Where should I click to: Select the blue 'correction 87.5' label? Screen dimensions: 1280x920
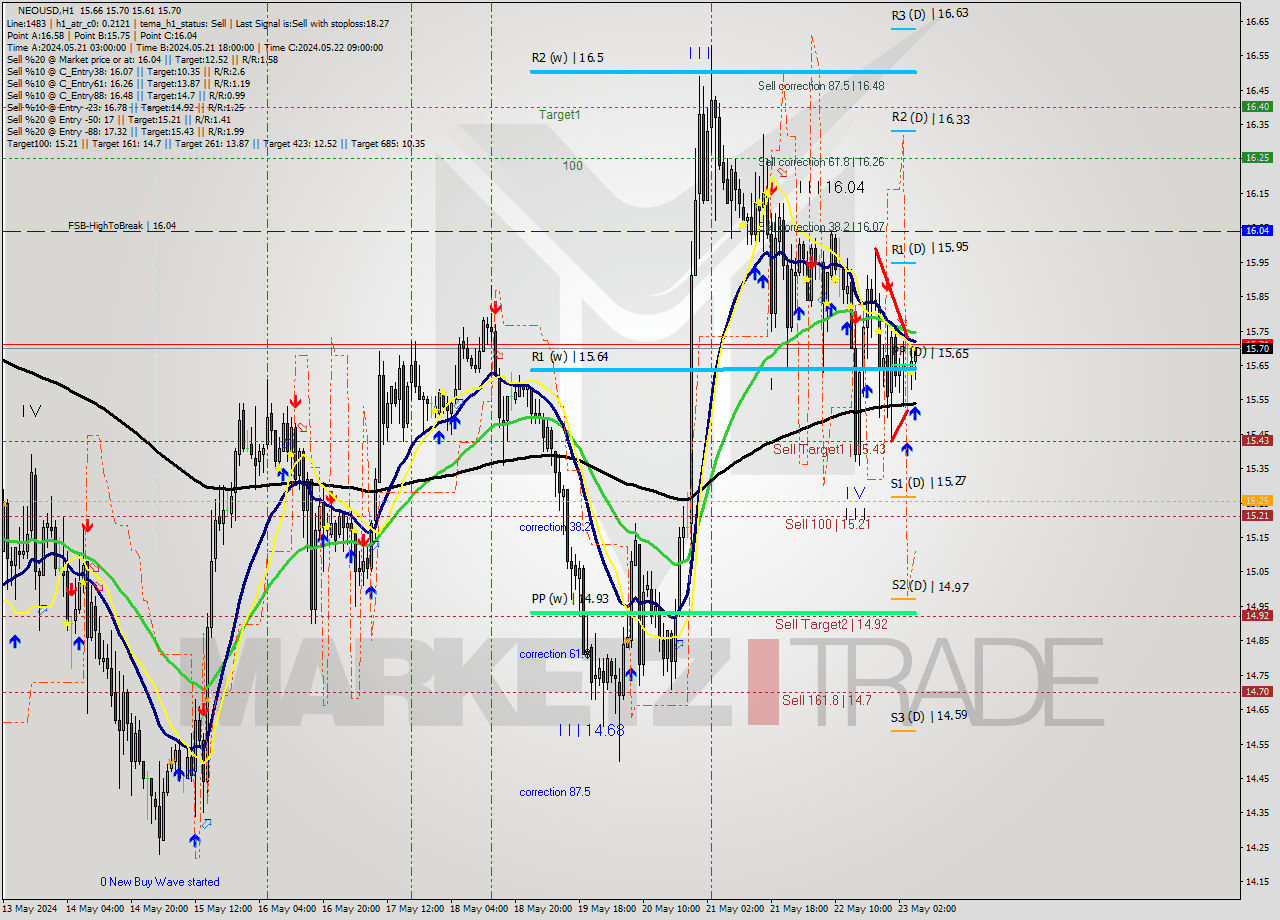point(555,792)
